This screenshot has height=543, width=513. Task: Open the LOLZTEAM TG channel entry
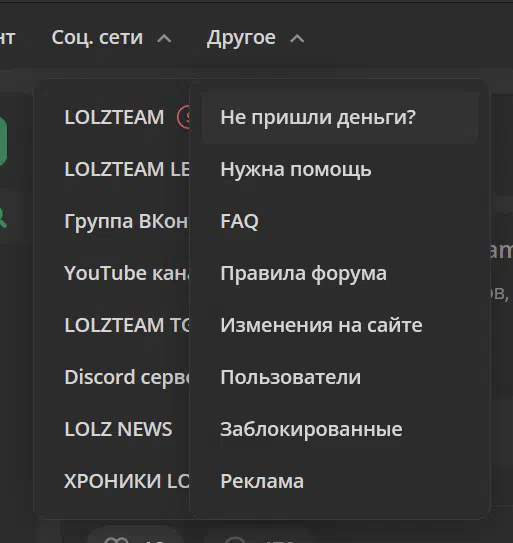click(x=127, y=325)
